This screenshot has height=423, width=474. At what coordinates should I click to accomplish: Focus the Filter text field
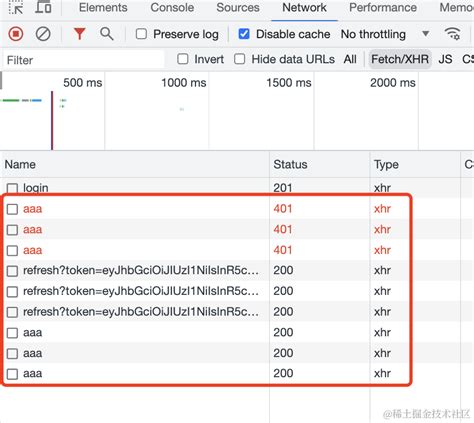click(x=83, y=60)
